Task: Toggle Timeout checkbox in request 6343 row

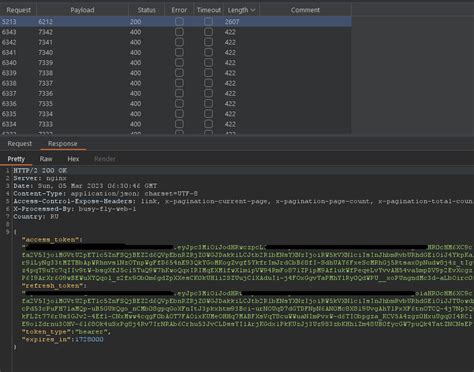Action: 209,32
